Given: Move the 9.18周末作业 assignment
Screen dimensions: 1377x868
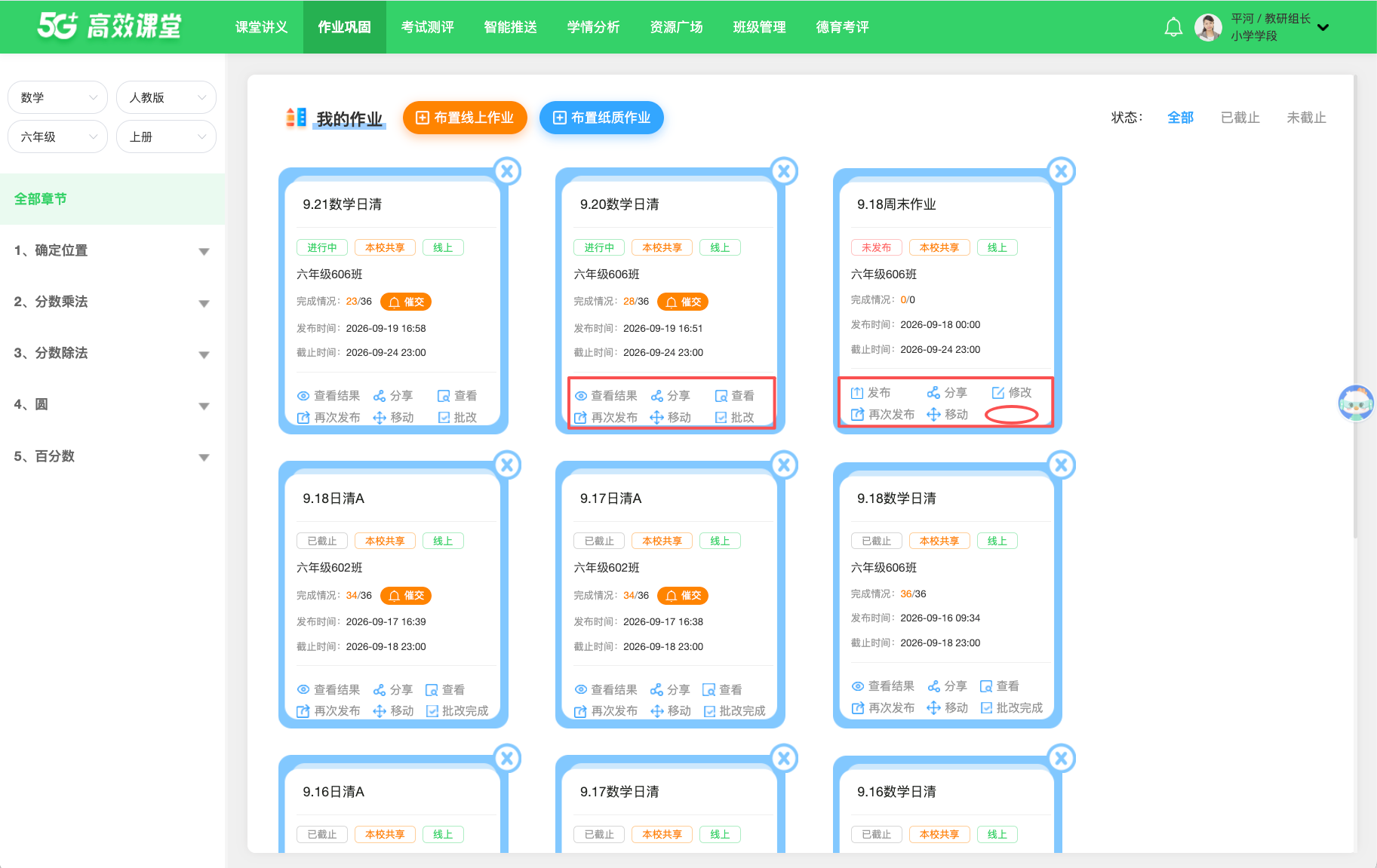Looking at the screenshot, I should coord(947,415).
